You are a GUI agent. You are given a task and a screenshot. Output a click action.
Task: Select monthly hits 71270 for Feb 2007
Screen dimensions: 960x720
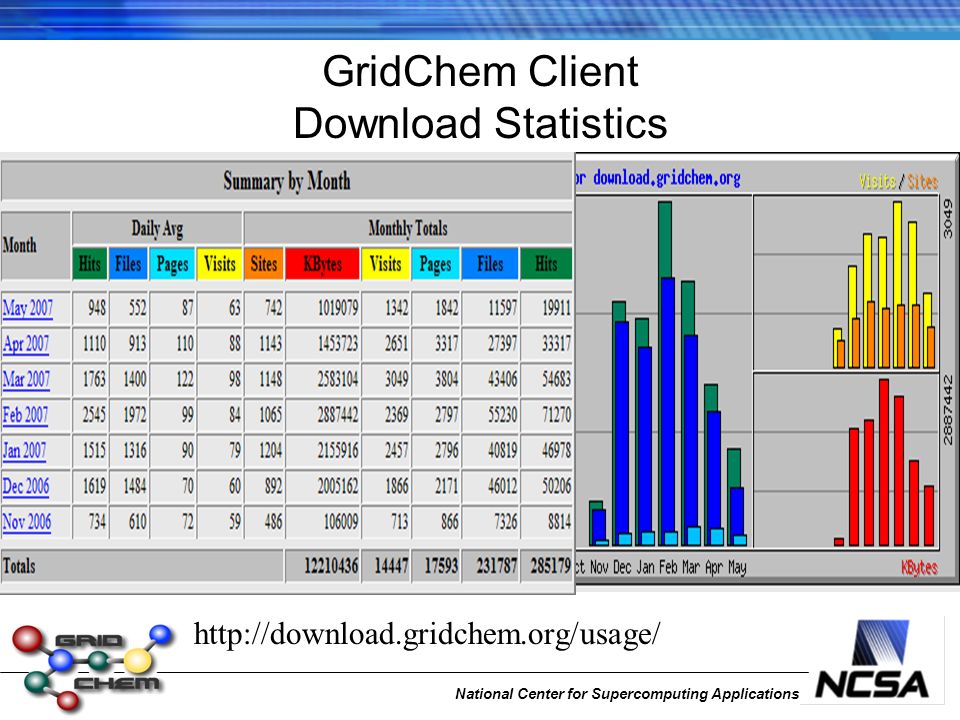556,414
